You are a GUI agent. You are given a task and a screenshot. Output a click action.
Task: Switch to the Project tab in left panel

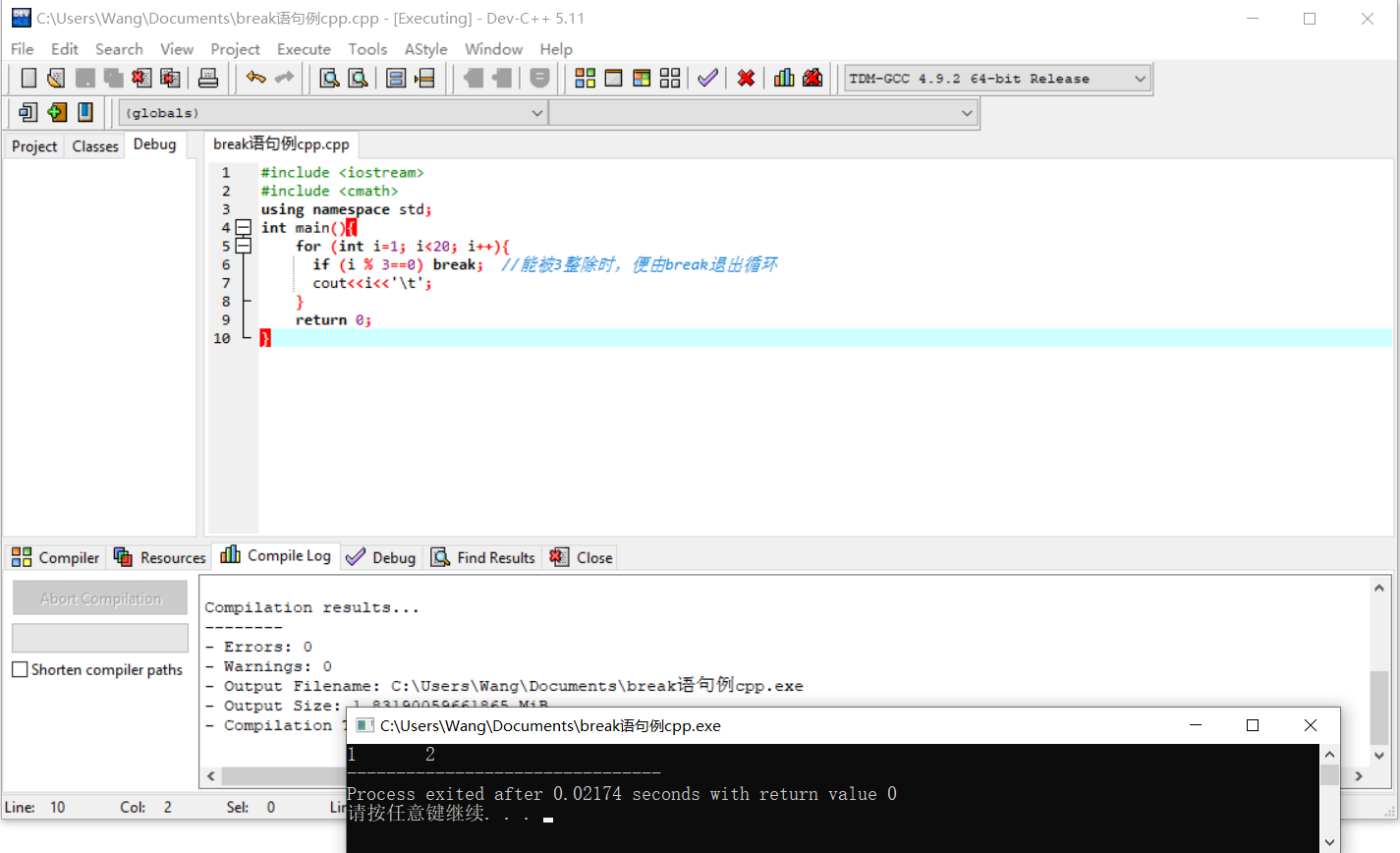(x=34, y=146)
